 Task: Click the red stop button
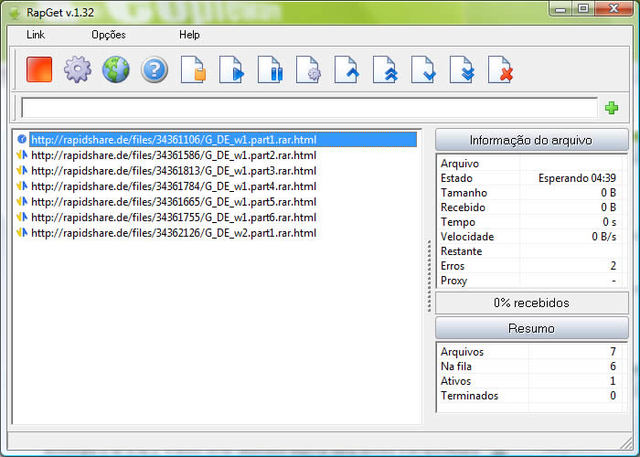coord(39,70)
